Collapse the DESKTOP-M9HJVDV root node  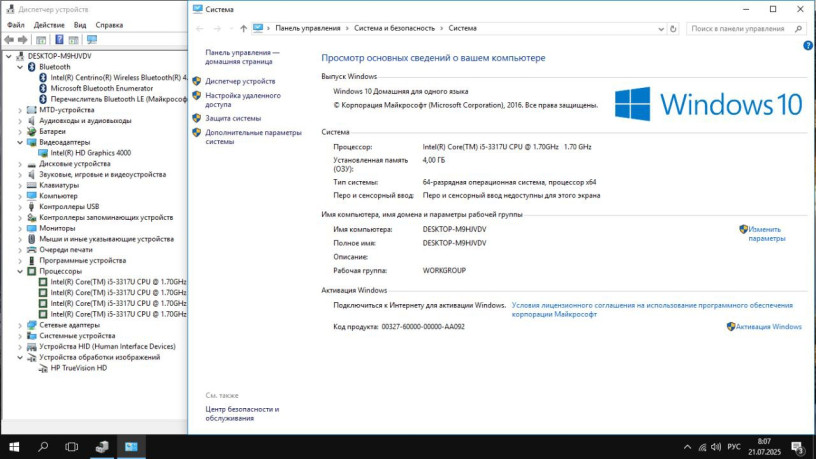pyautogui.click(x=9, y=56)
